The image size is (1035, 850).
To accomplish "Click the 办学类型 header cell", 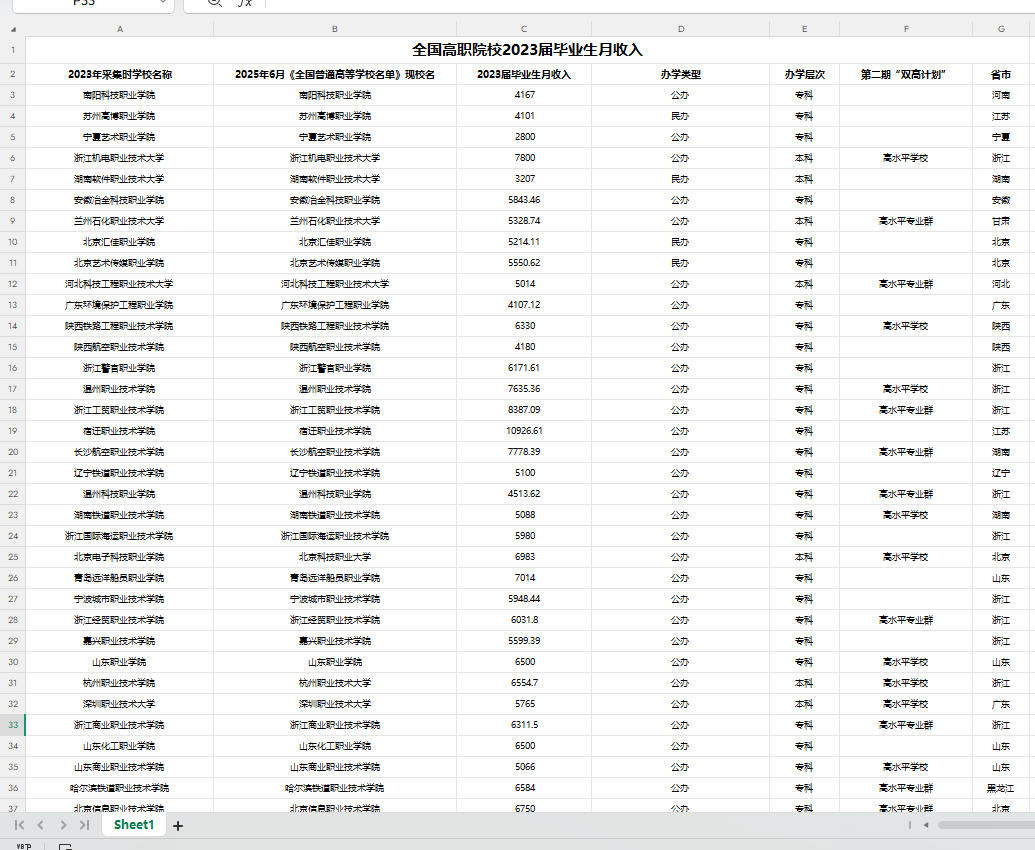I will point(680,74).
